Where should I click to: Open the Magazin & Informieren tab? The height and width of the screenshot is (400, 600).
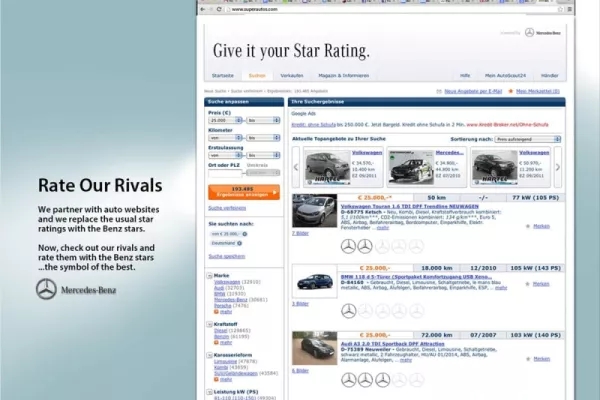point(344,76)
